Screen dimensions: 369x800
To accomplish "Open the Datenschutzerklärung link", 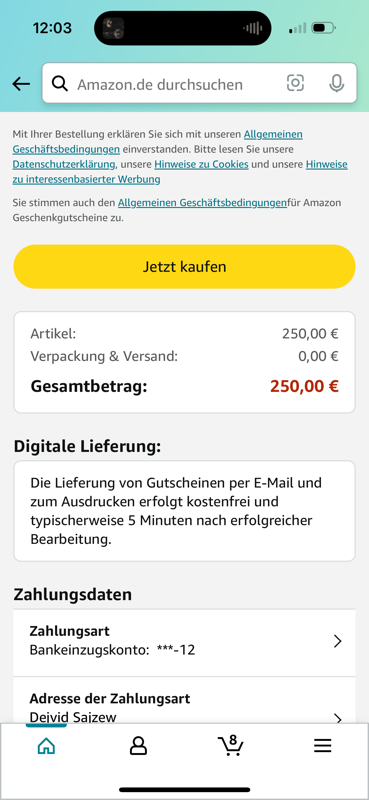I will click(64, 164).
